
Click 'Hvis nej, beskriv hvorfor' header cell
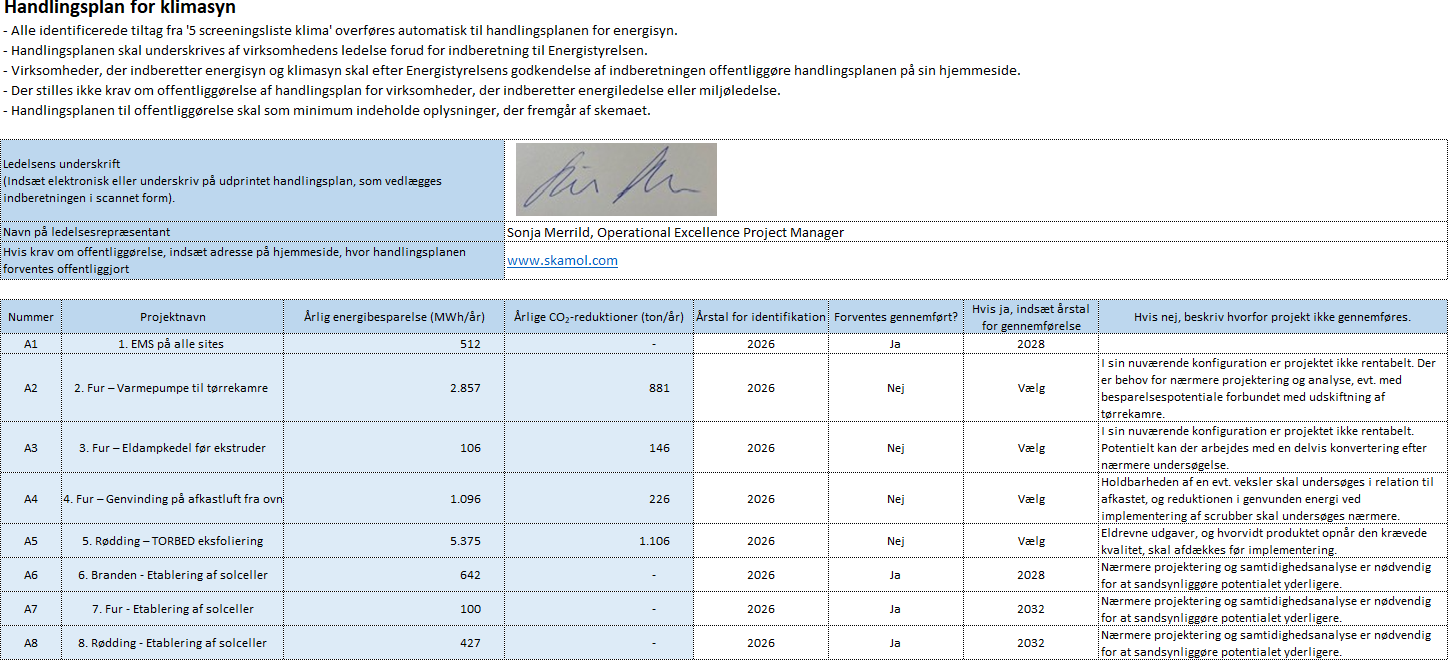coord(1272,317)
